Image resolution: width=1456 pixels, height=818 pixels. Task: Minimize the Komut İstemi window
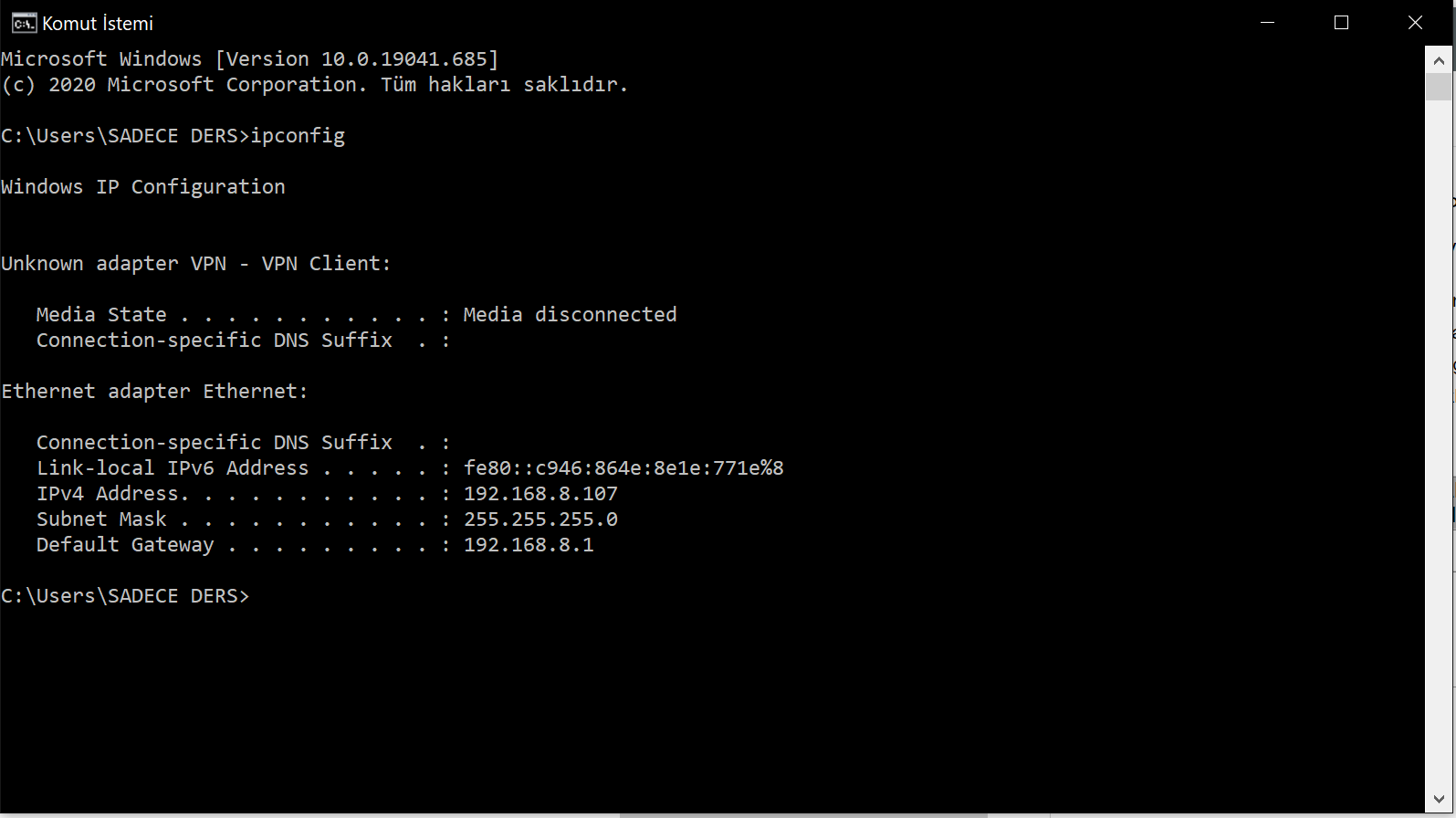coord(1267,23)
